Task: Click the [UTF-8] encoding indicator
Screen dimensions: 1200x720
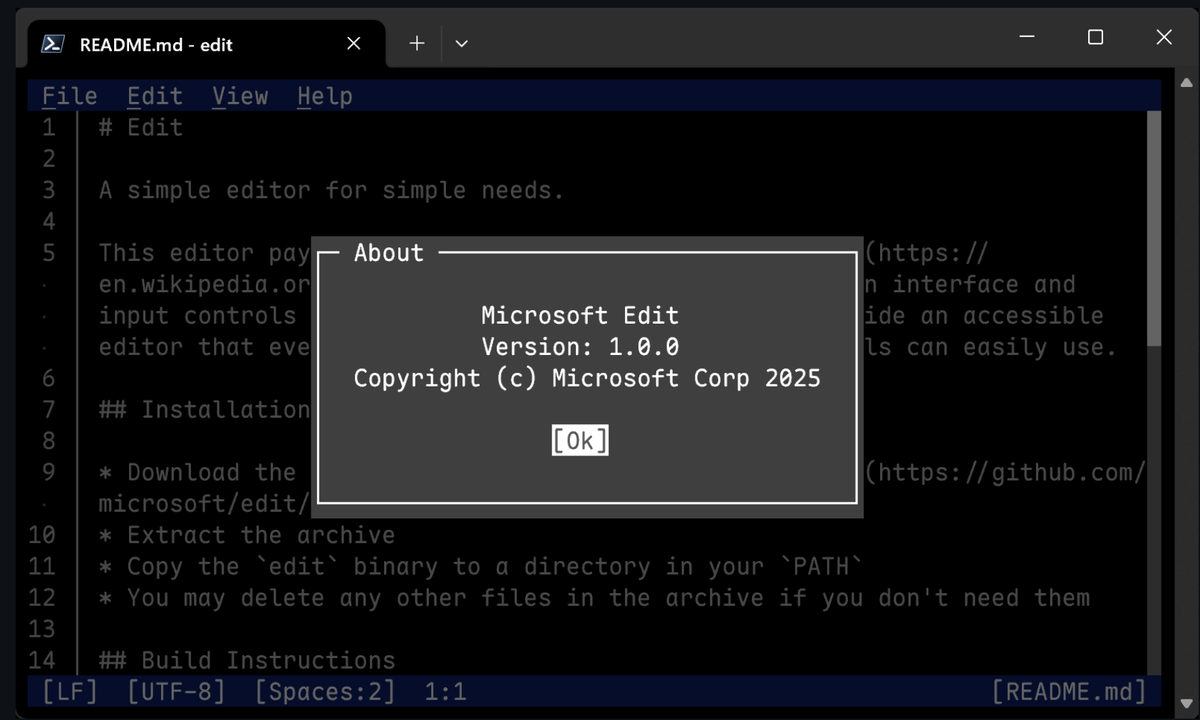Action: (176, 691)
